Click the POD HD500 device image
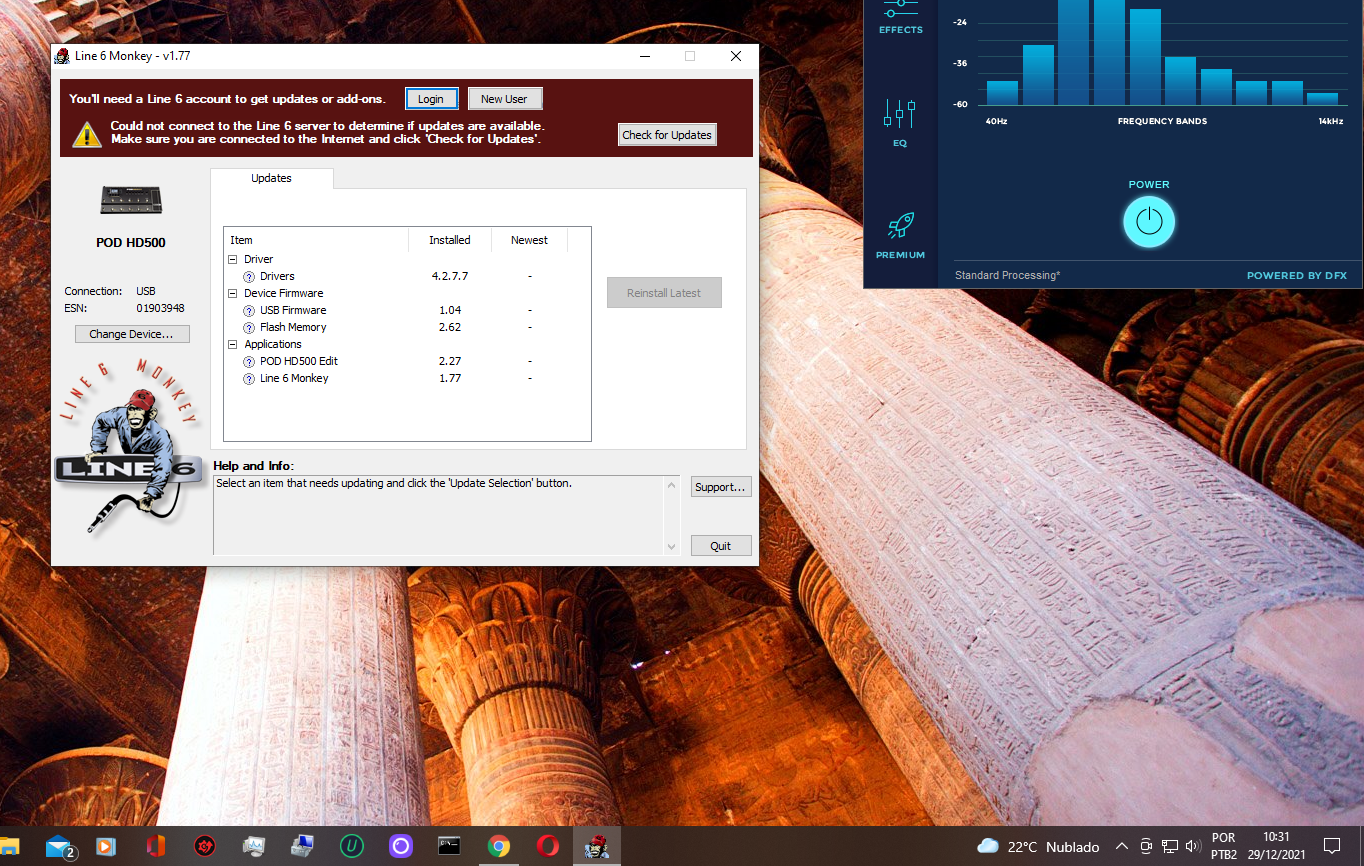 pyautogui.click(x=131, y=201)
